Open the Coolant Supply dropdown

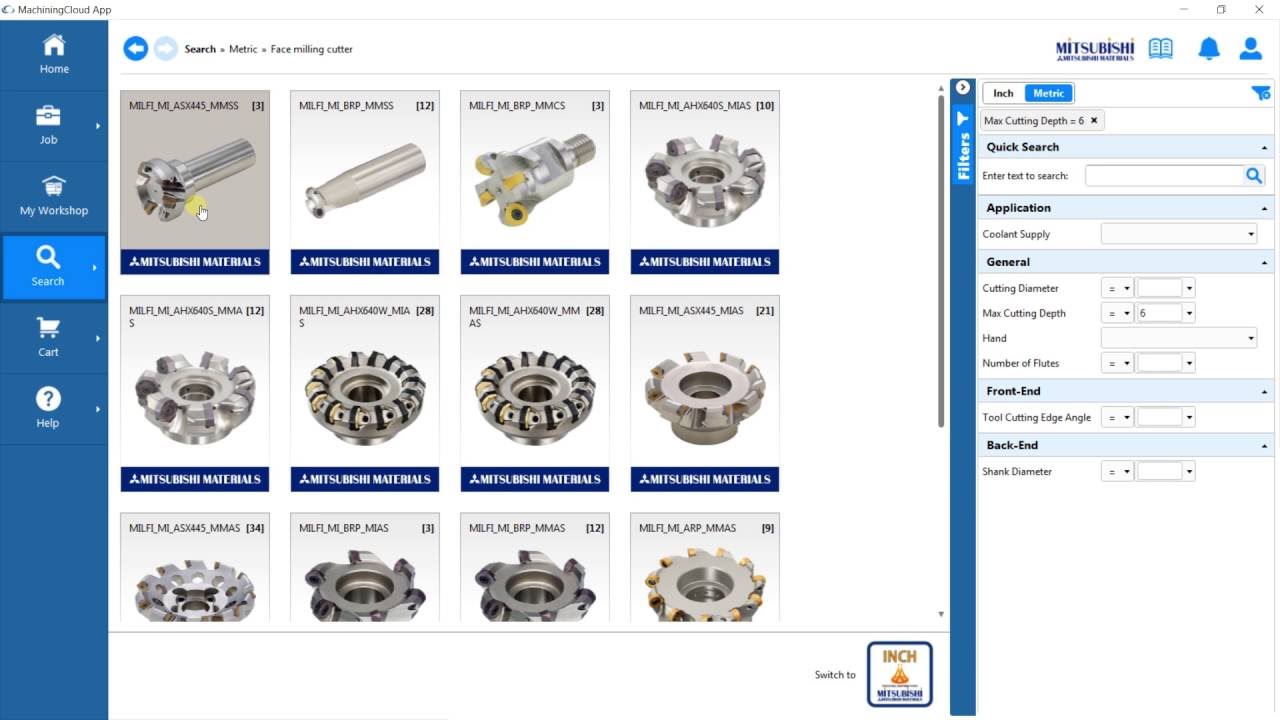(1179, 234)
